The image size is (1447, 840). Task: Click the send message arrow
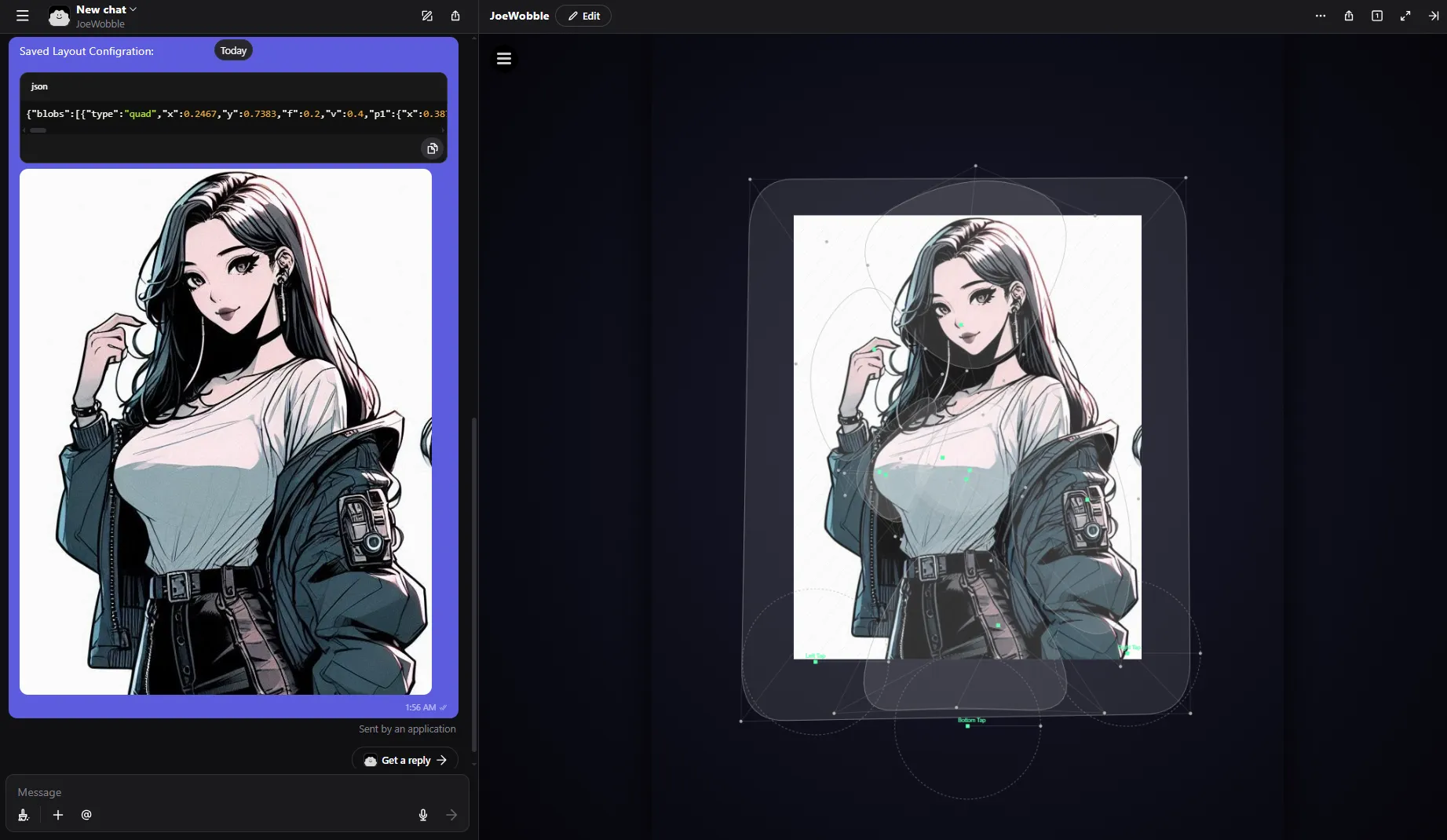[x=451, y=815]
